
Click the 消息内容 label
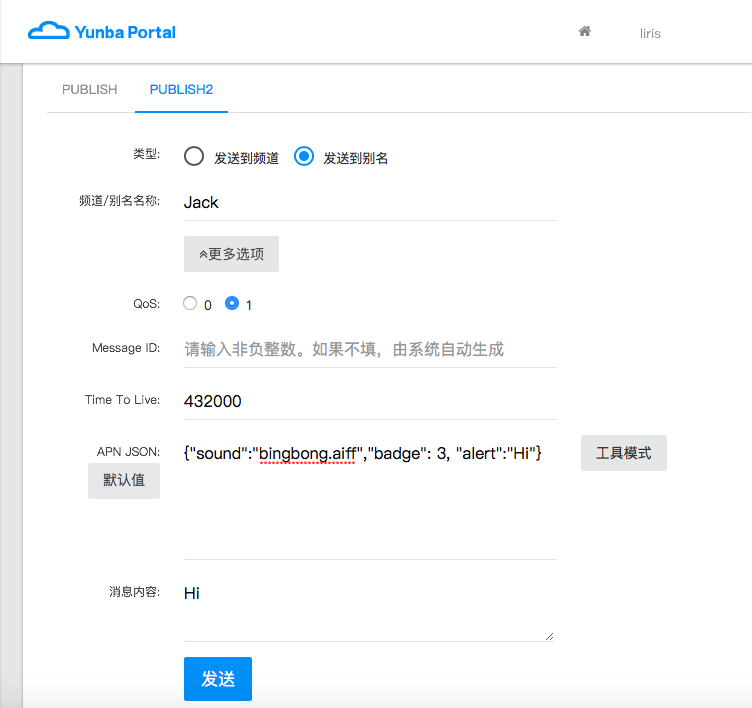click(x=134, y=591)
